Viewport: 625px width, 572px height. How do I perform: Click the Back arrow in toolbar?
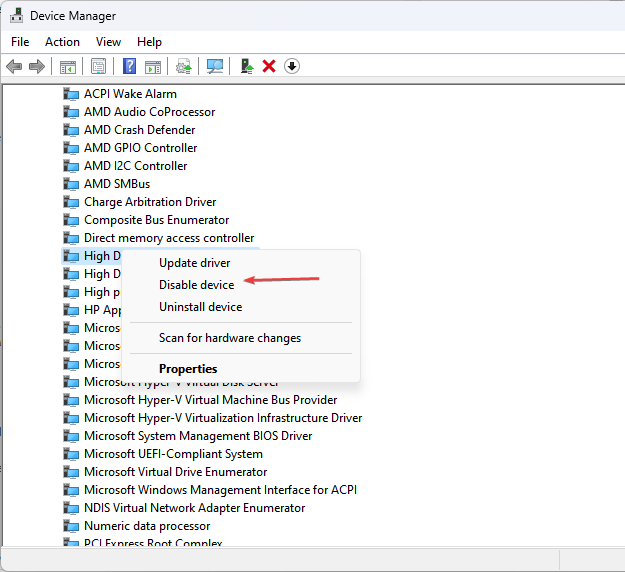(14, 66)
